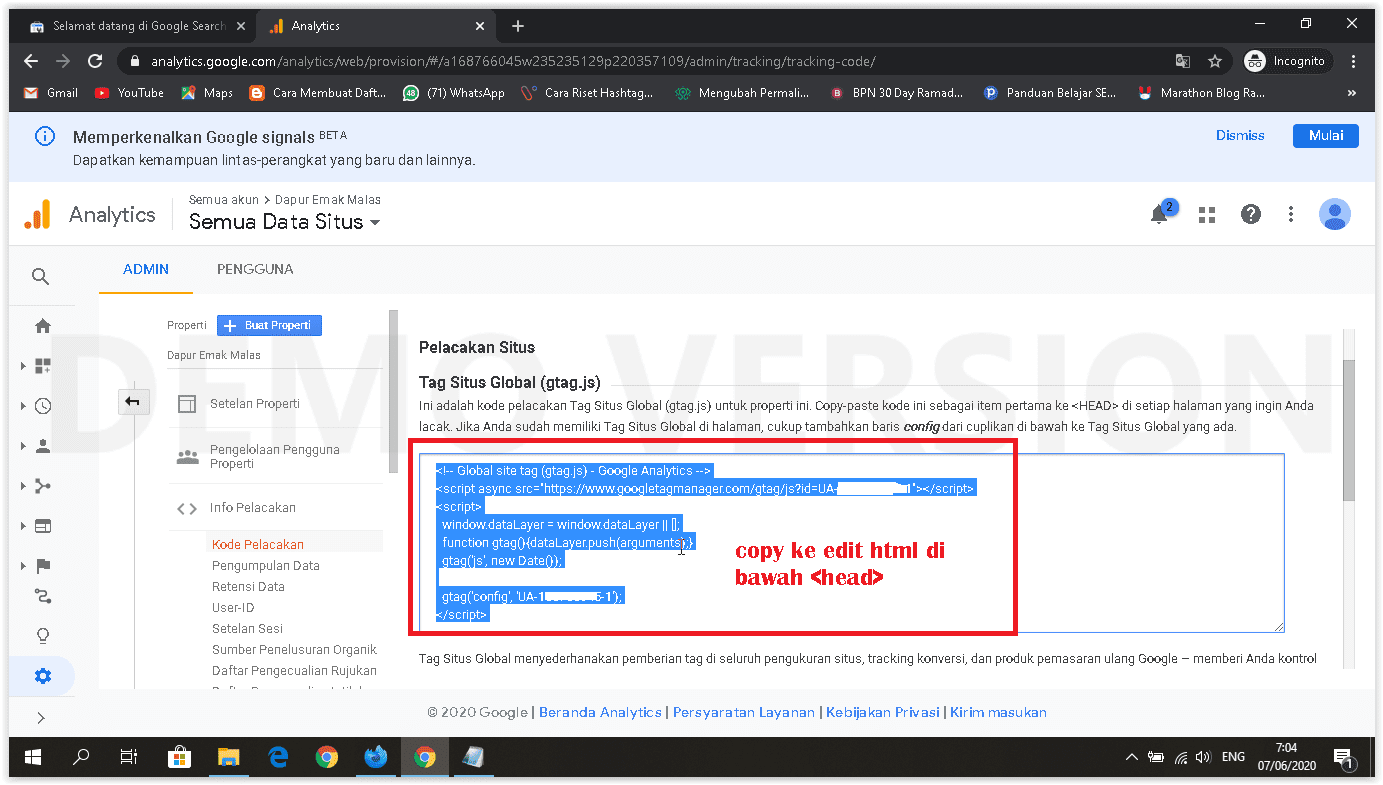Click the browser back arrow
Viewport: 1383px width, 785px height.
tap(31, 61)
